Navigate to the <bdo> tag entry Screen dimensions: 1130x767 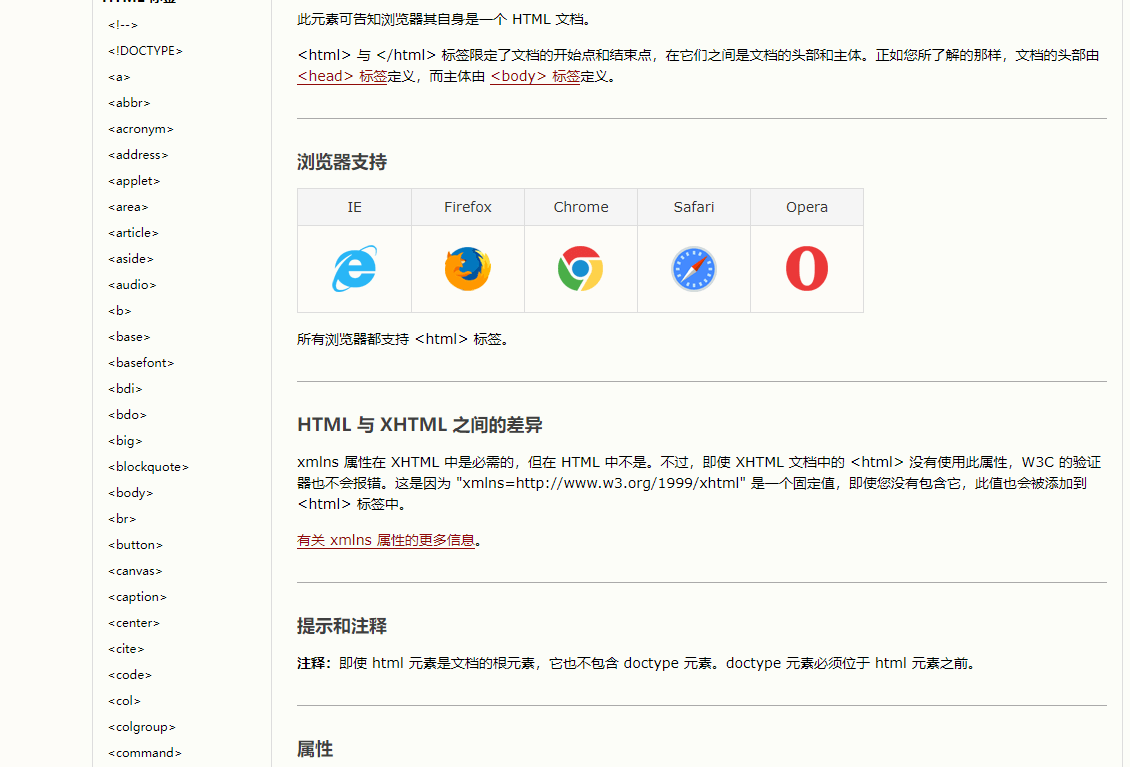(x=127, y=414)
